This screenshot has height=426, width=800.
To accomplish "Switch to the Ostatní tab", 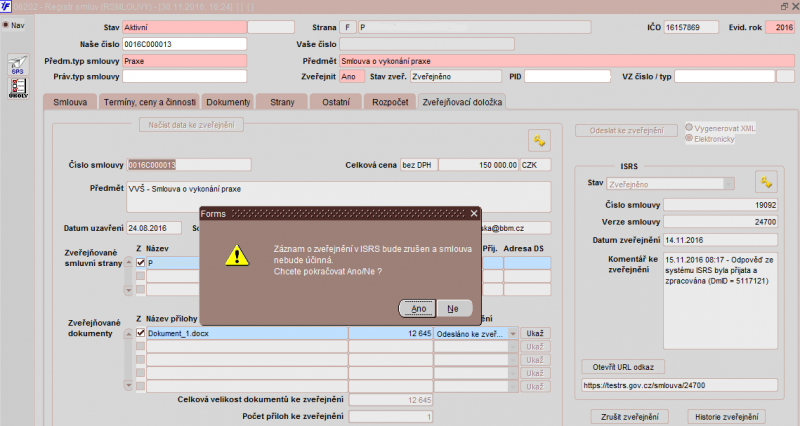I will tap(336, 102).
